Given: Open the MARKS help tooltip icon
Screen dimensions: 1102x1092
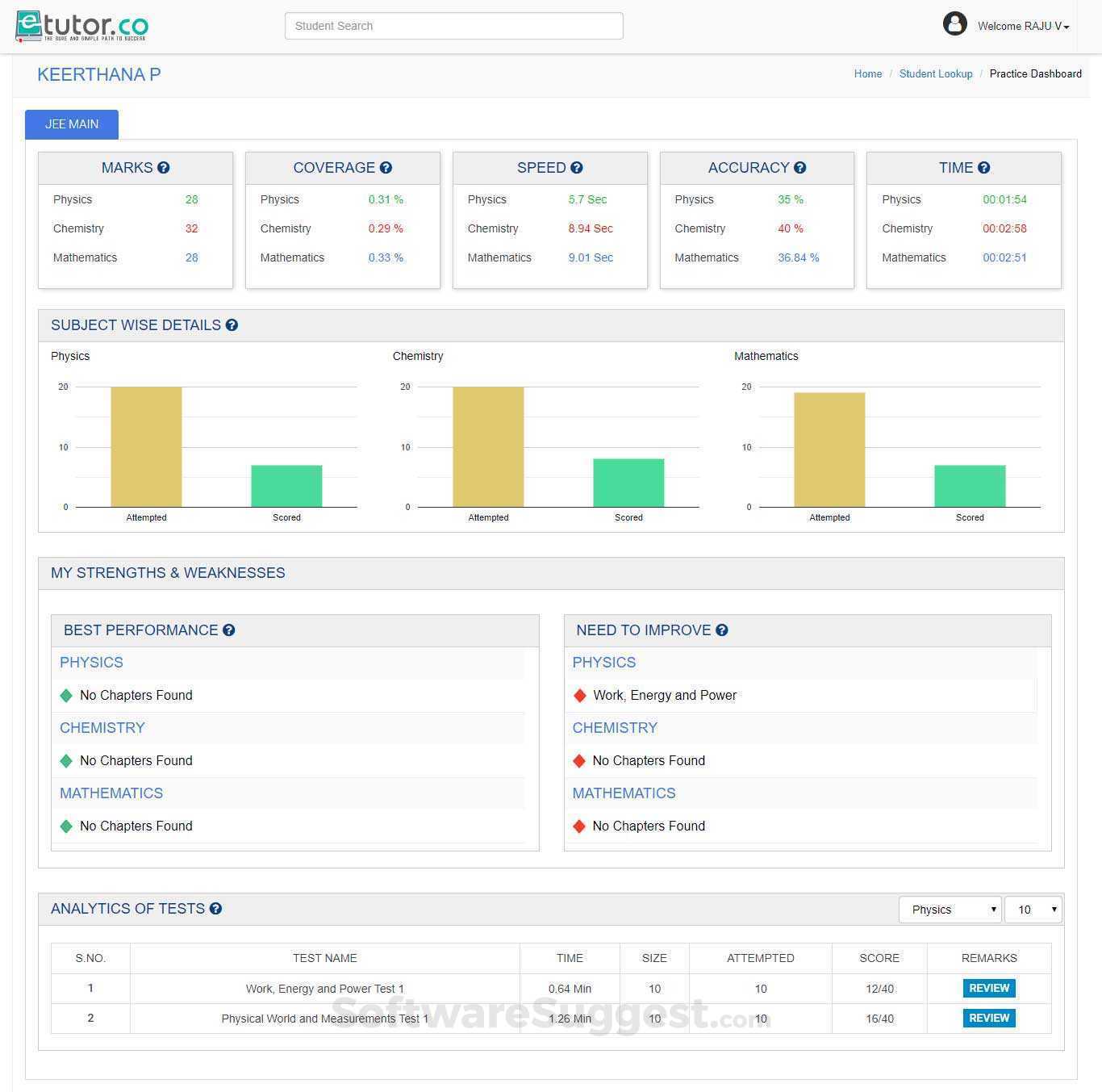Looking at the screenshot, I should point(164,167).
